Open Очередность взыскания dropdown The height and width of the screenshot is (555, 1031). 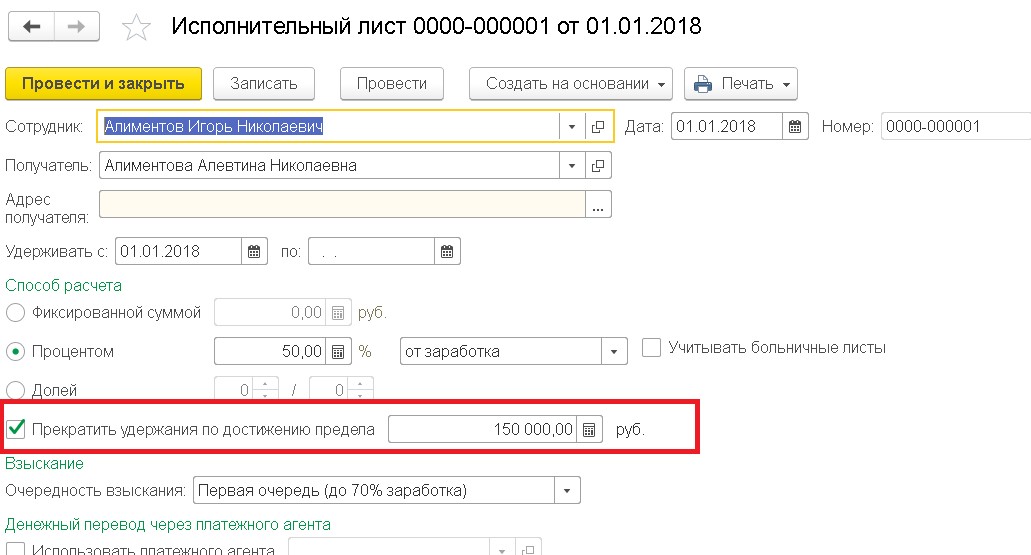[x=567, y=491]
